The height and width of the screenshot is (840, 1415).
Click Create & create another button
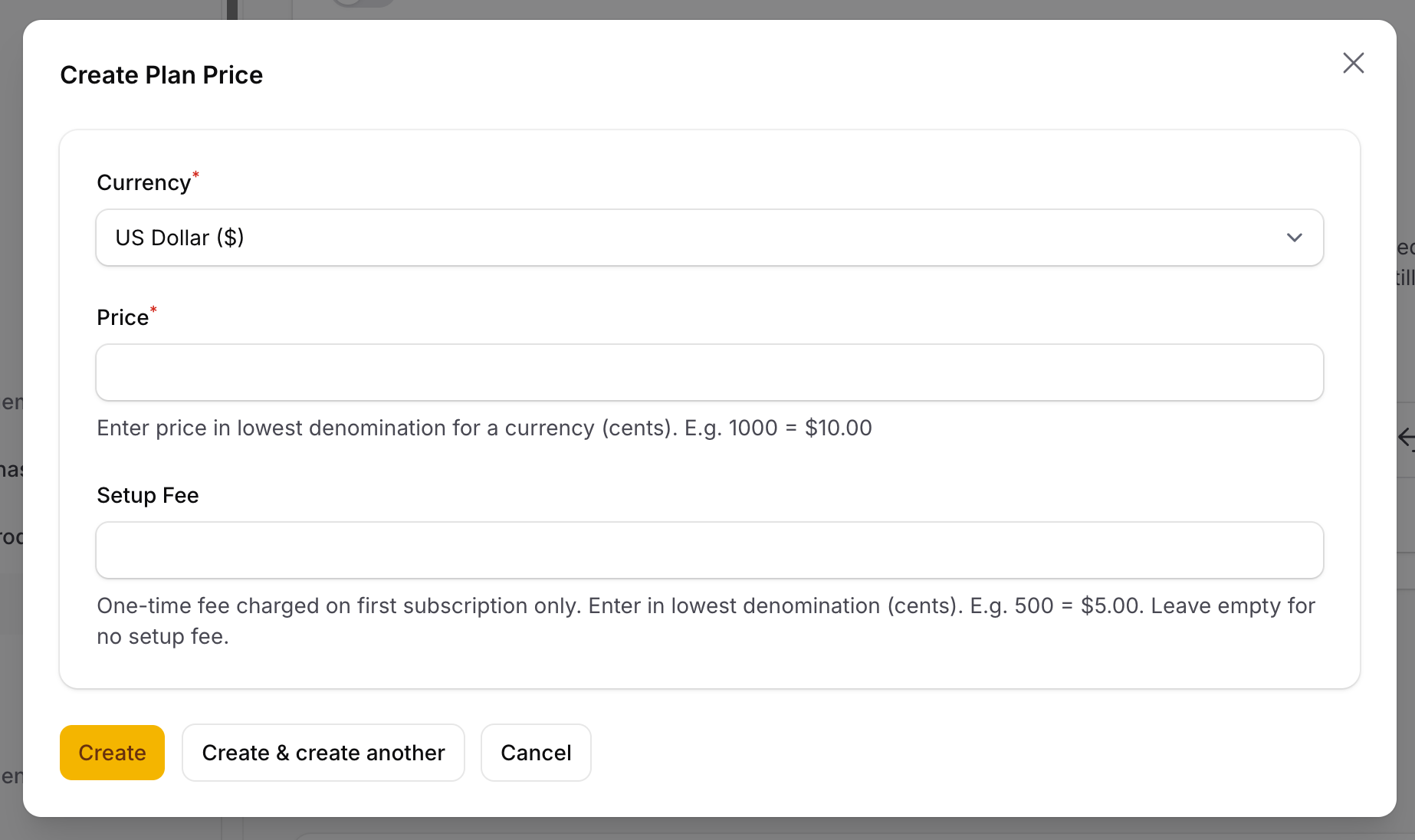(323, 753)
